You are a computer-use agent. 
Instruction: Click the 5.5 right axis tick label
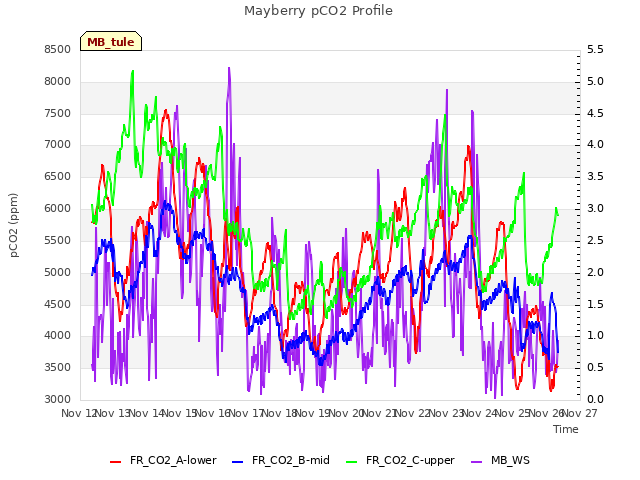pyautogui.click(x=595, y=49)
